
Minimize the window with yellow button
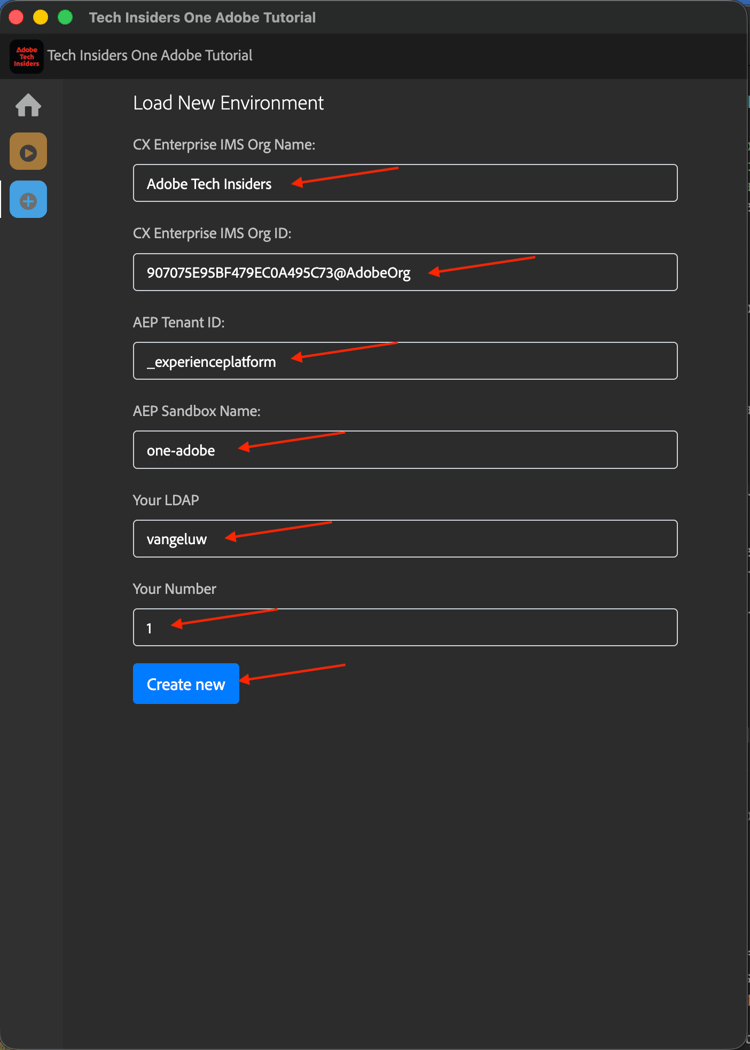pos(40,17)
